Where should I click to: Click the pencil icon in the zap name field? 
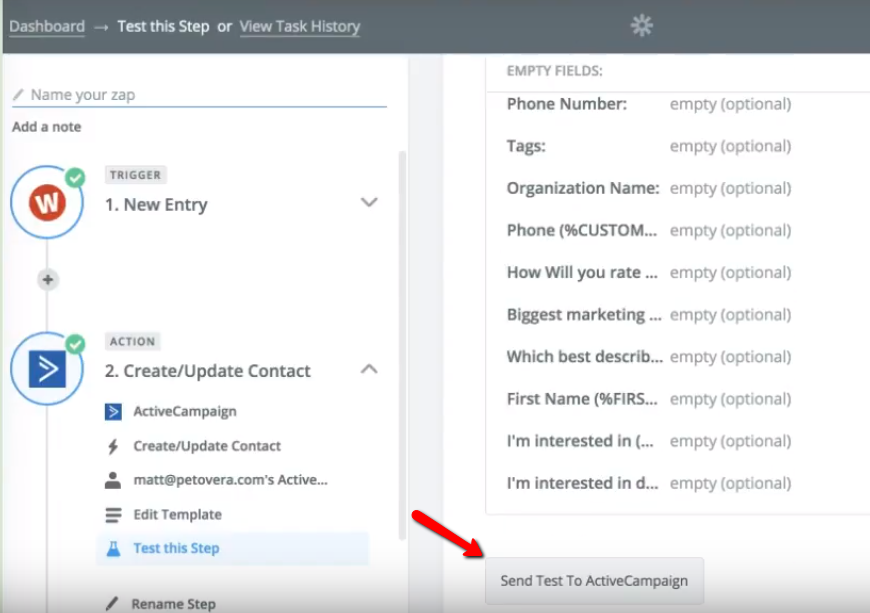tap(18, 95)
